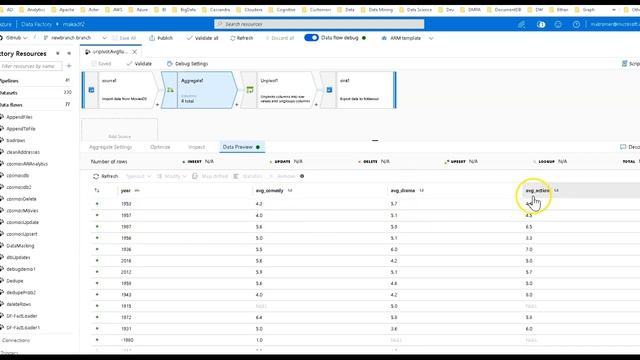The width and height of the screenshot is (640, 360).
Task: Click the plus after Unpivot1 node
Action: click(316, 105)
